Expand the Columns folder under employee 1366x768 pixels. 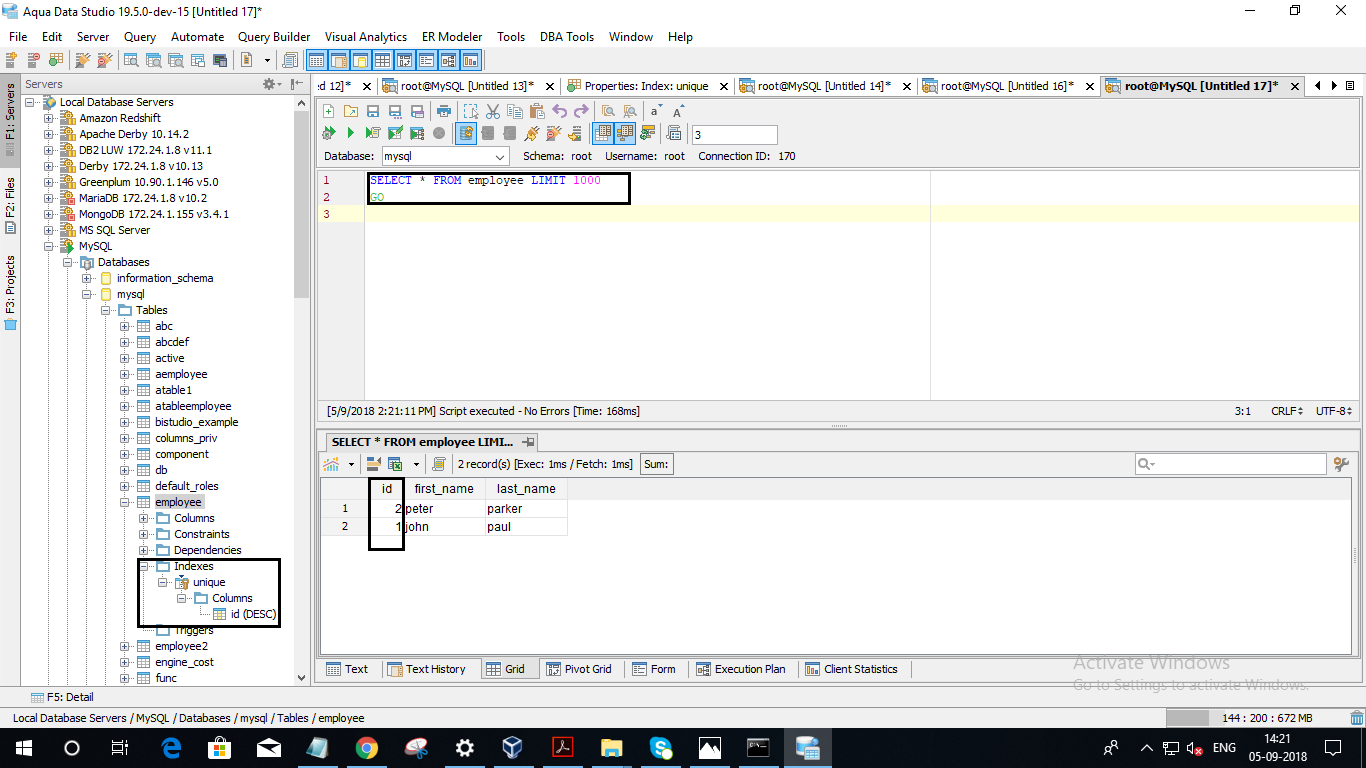click(x=144, y=518)
